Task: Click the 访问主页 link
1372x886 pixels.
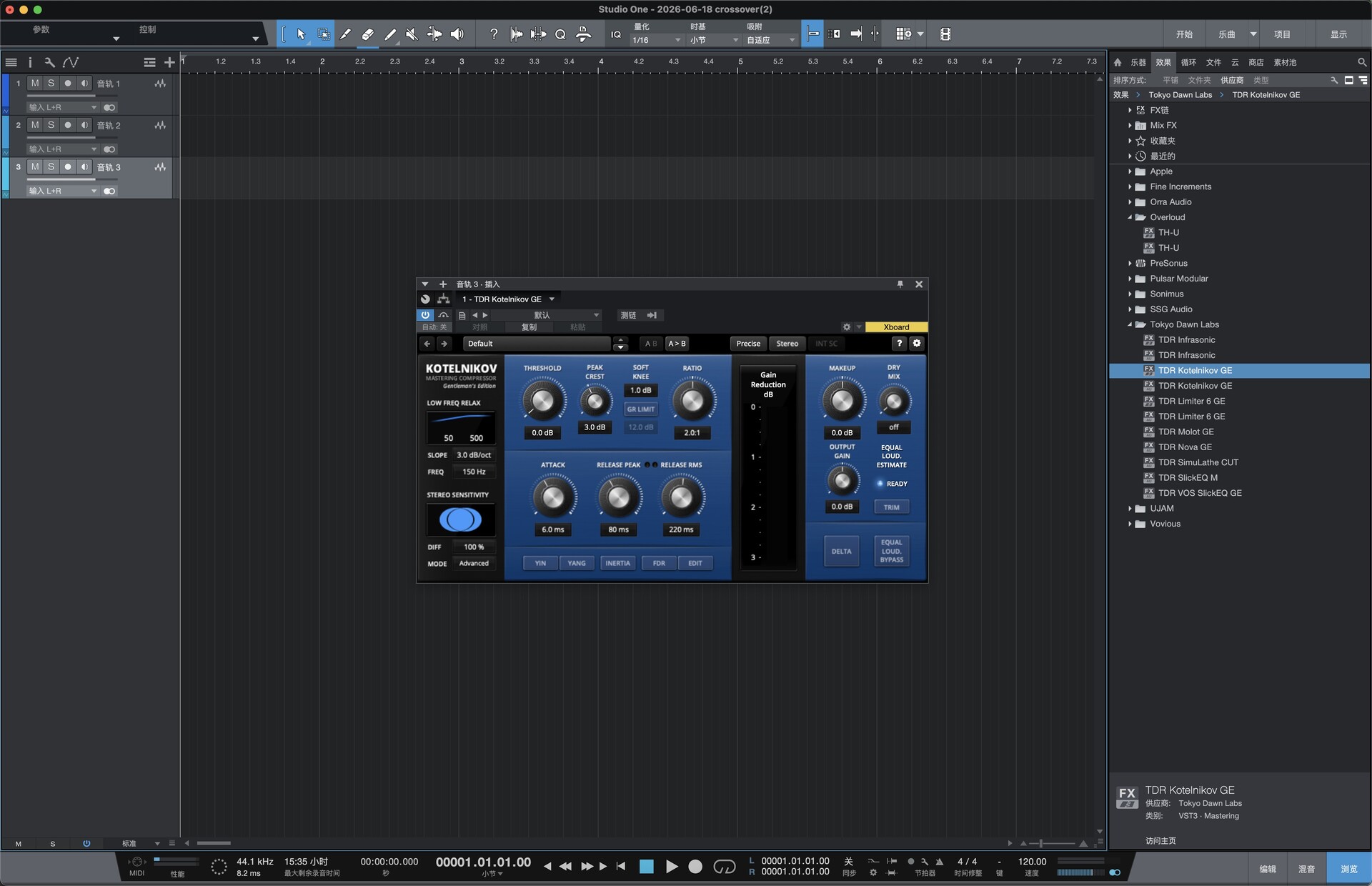Action: coord(1160,841)
